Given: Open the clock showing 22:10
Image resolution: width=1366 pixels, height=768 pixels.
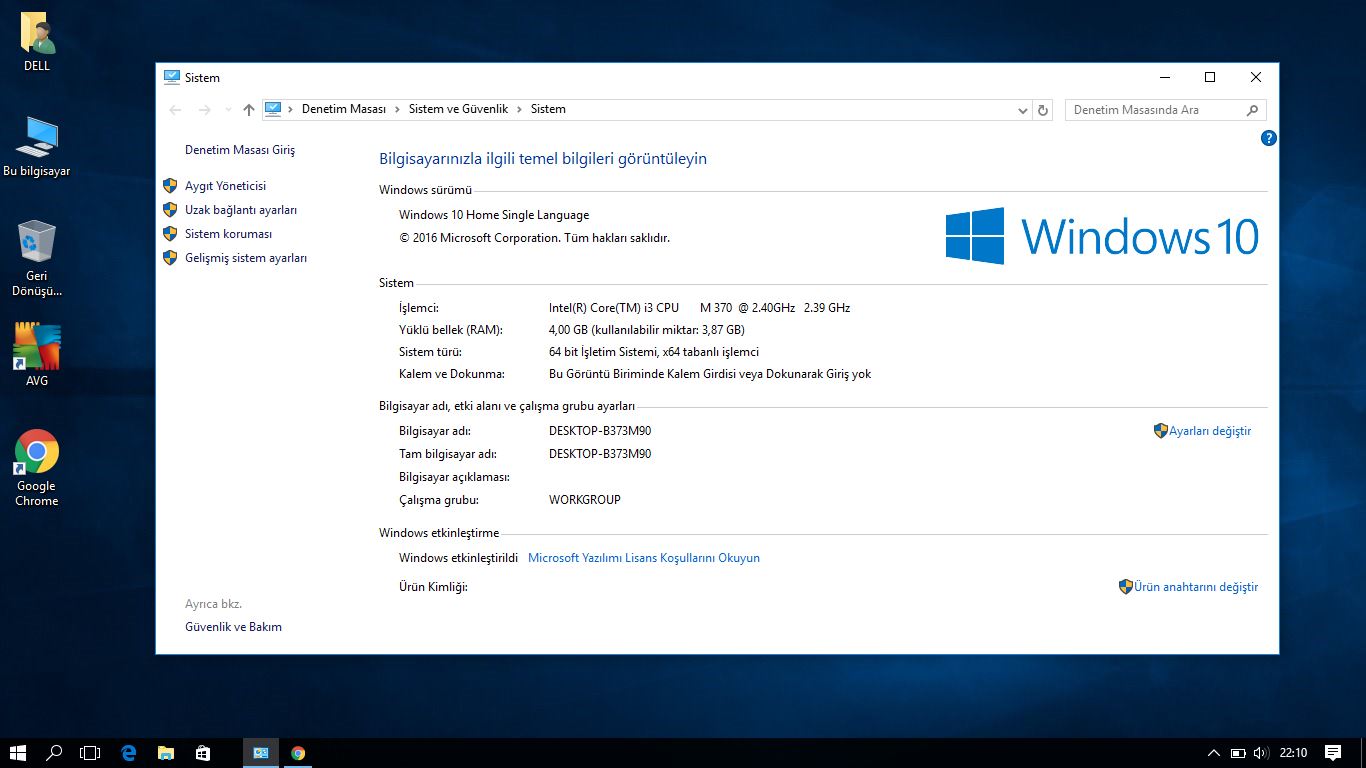Looking at the screenshot, I should pyautogui.click(x=1294, y=753).
